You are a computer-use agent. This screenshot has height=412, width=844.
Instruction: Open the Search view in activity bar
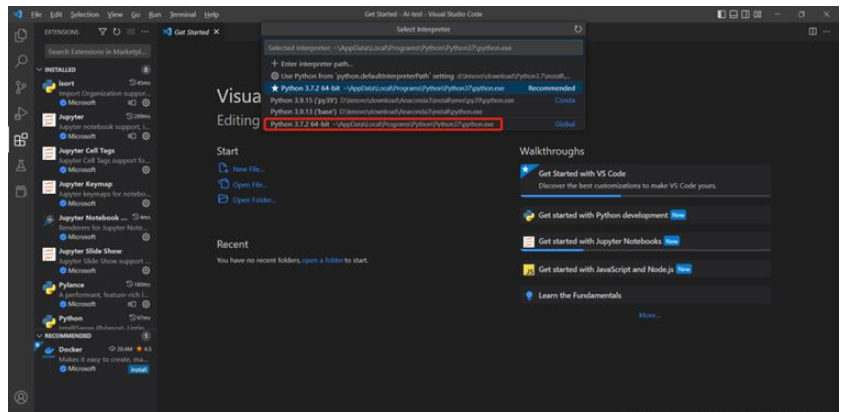[21, 61]
